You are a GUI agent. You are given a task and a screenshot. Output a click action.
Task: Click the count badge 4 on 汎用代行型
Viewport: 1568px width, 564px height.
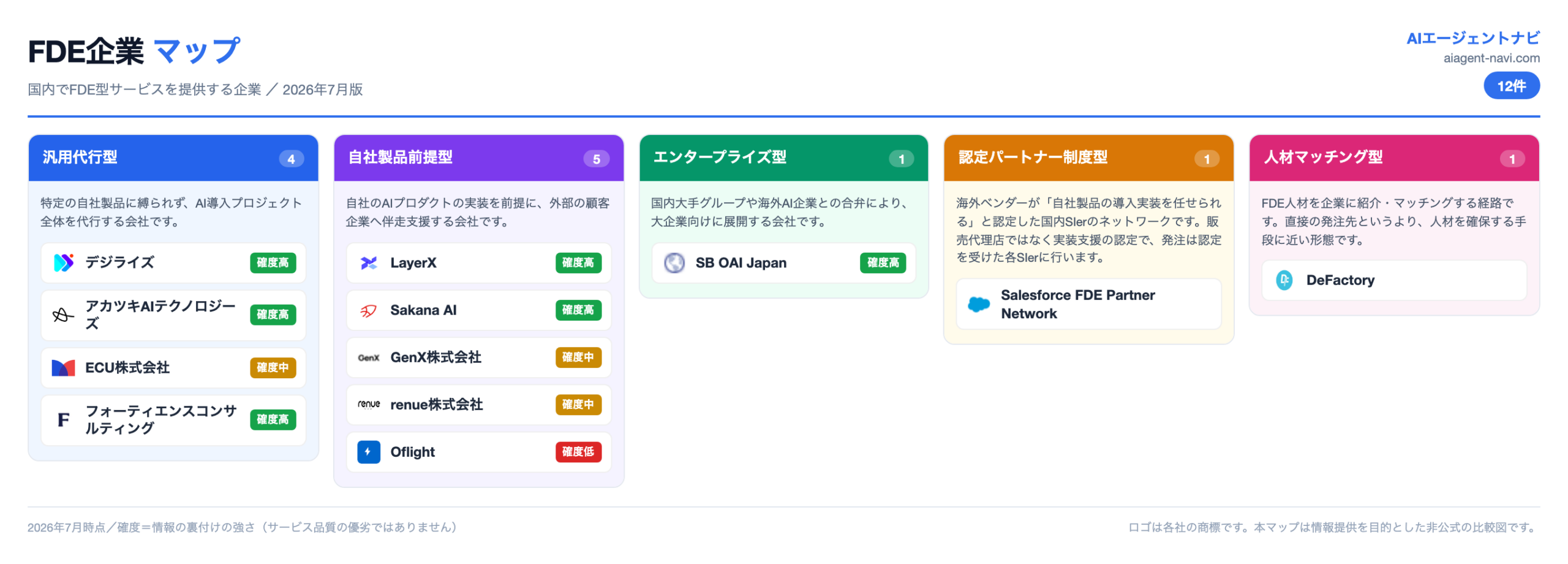(x=291, y=159)
